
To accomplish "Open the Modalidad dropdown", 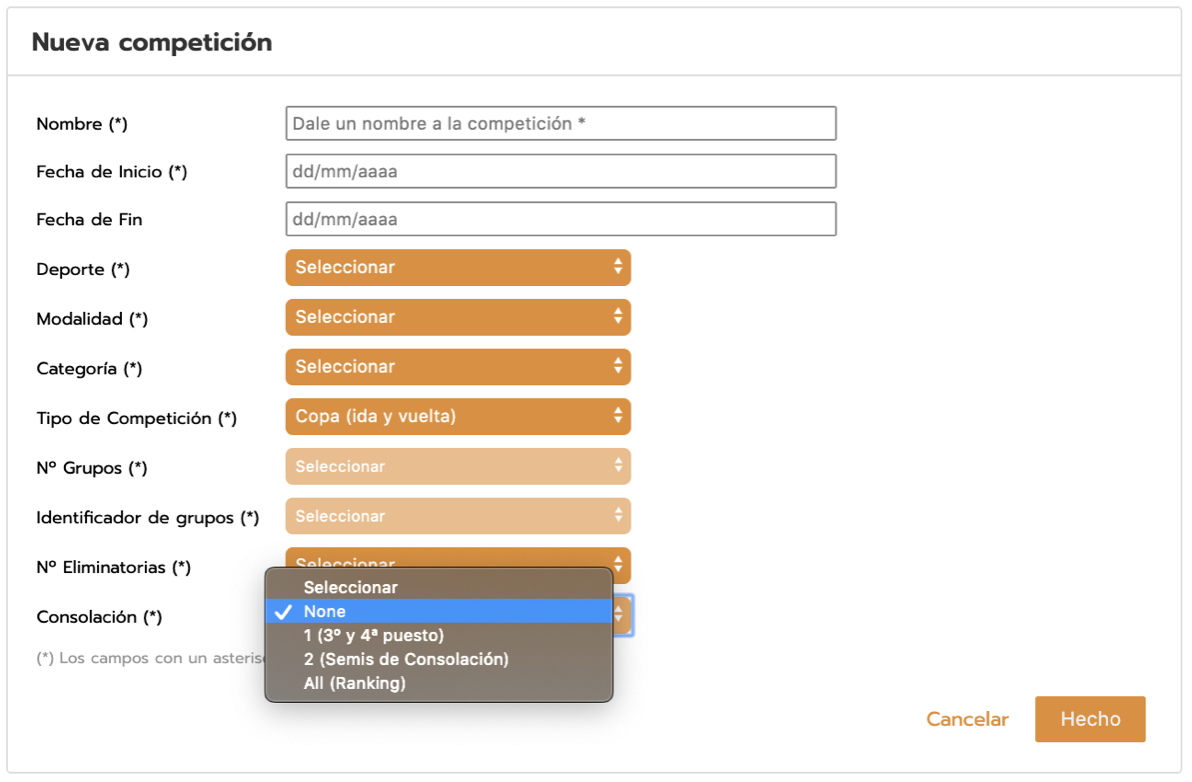I will click(x=457, y=317).
